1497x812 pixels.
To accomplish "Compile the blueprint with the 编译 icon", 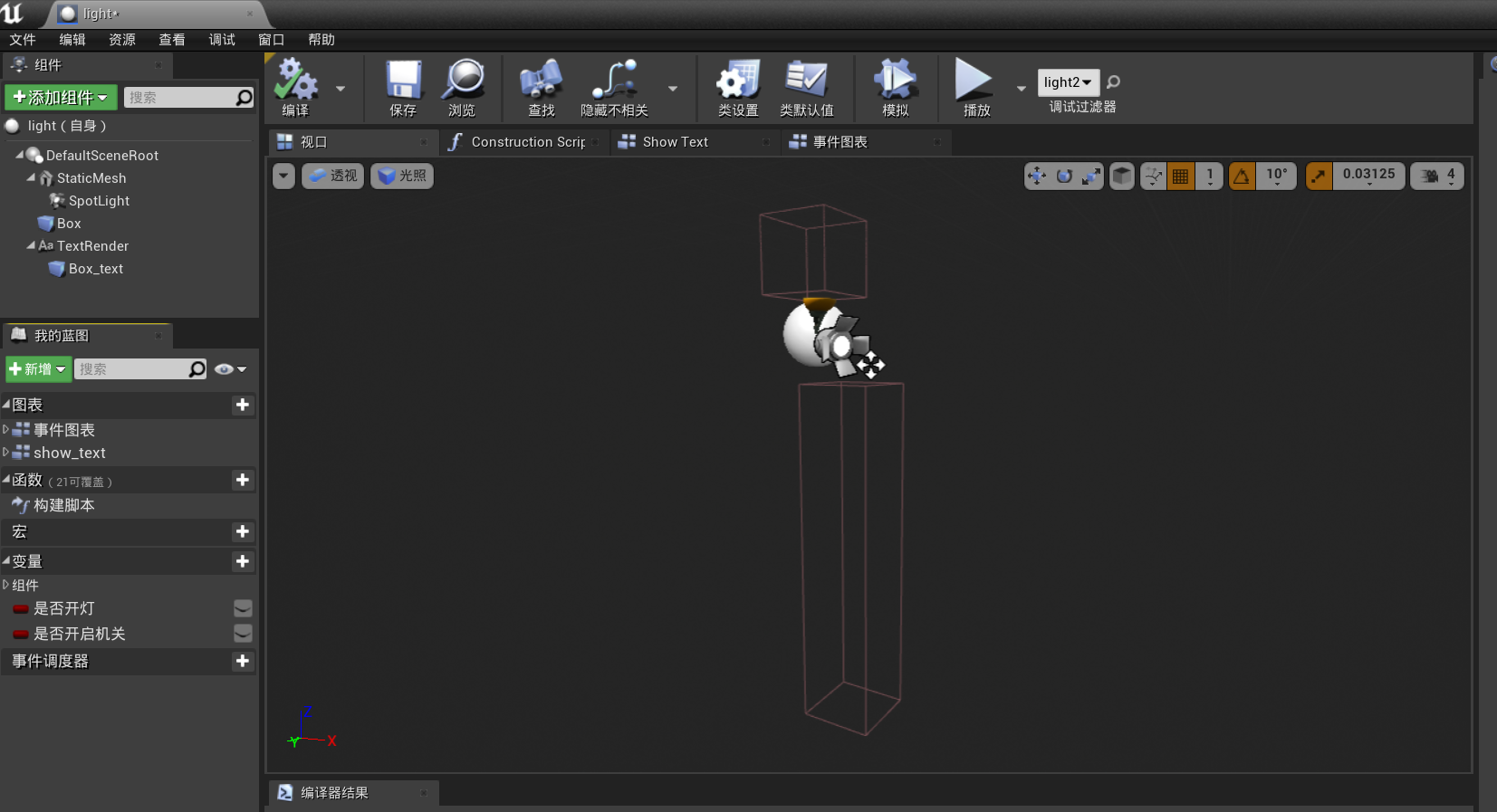I will [295, 88].
